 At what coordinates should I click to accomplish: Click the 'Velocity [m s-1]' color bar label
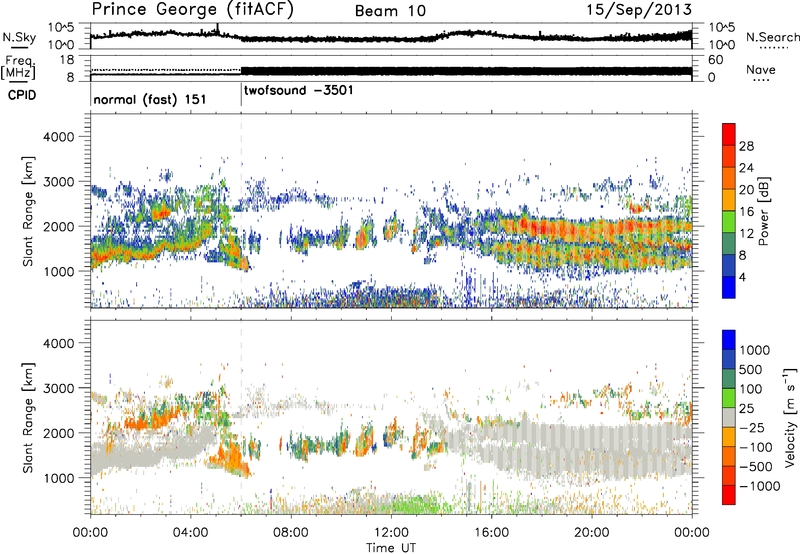point(790,417)
